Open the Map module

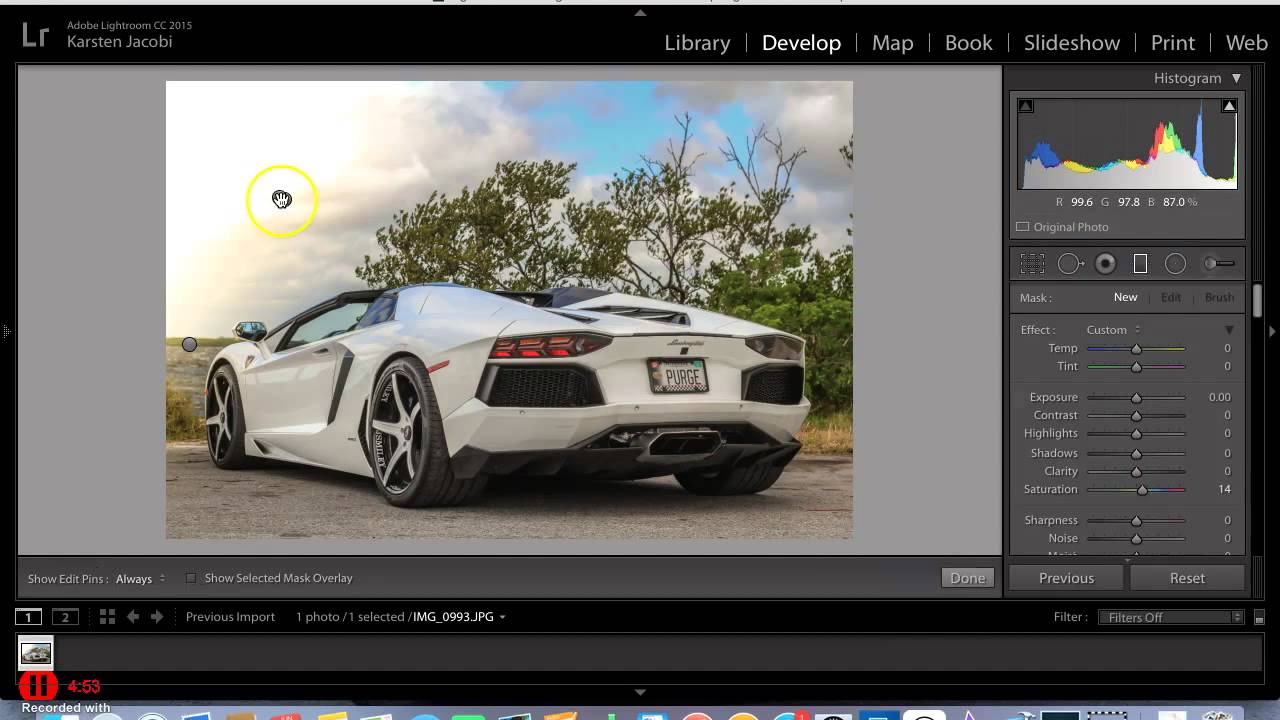892,43
